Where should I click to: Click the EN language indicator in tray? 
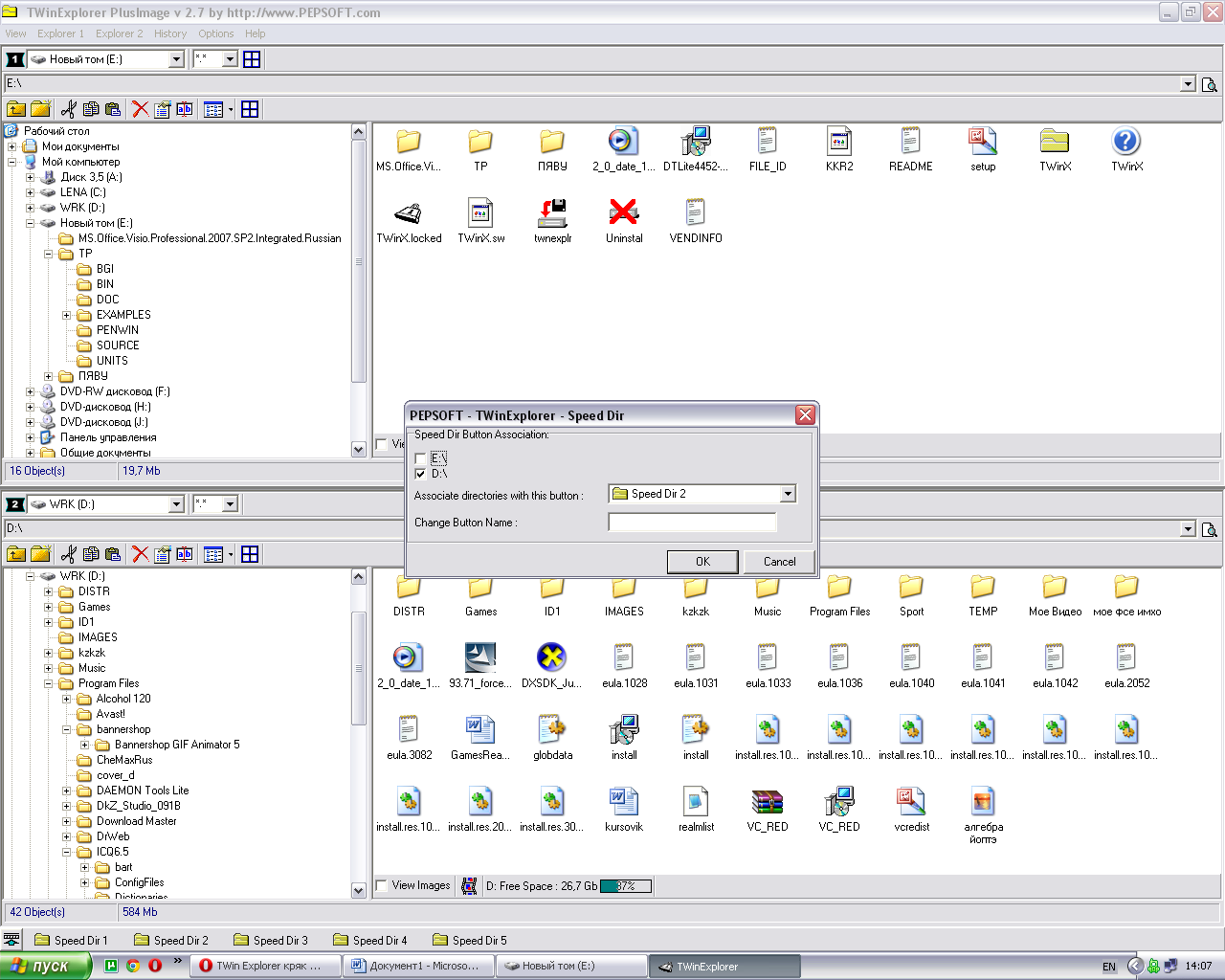coord(1109,967)
